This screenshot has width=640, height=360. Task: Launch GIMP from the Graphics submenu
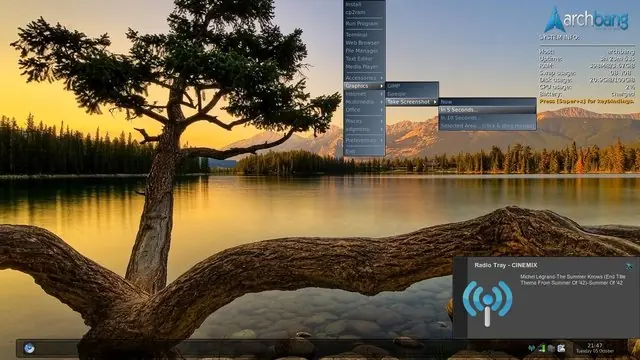pos(412,86)
